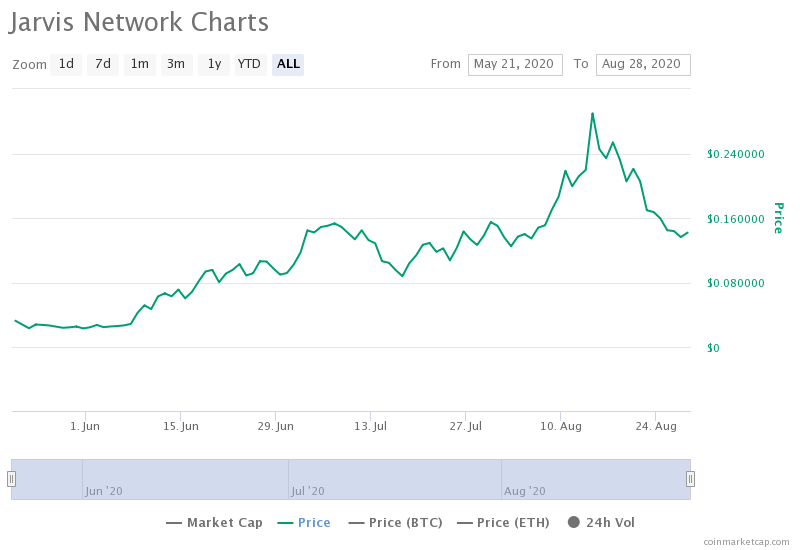This screenshot has height=550, width=800.
Task: Click the left navigator handle
Action: click(11, 479)
